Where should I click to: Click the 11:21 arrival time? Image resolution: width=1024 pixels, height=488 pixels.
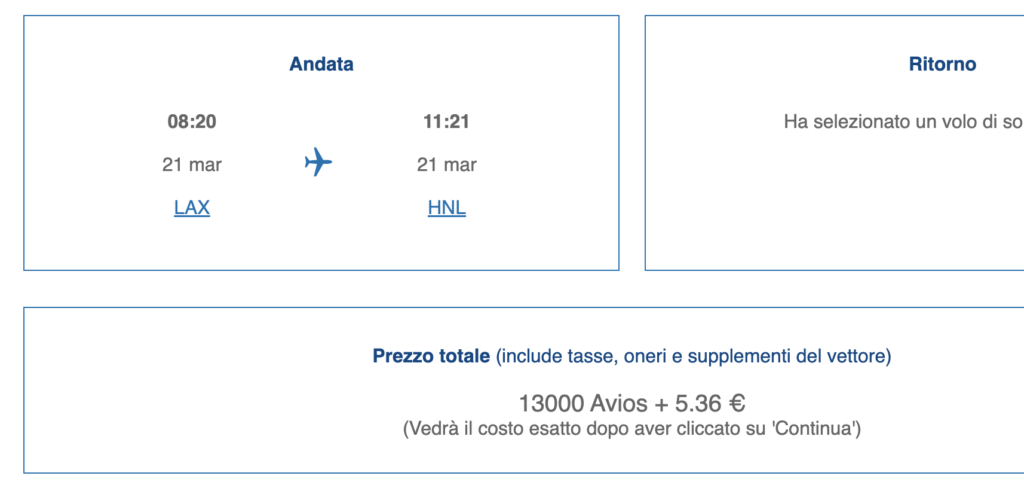[447, 122]
